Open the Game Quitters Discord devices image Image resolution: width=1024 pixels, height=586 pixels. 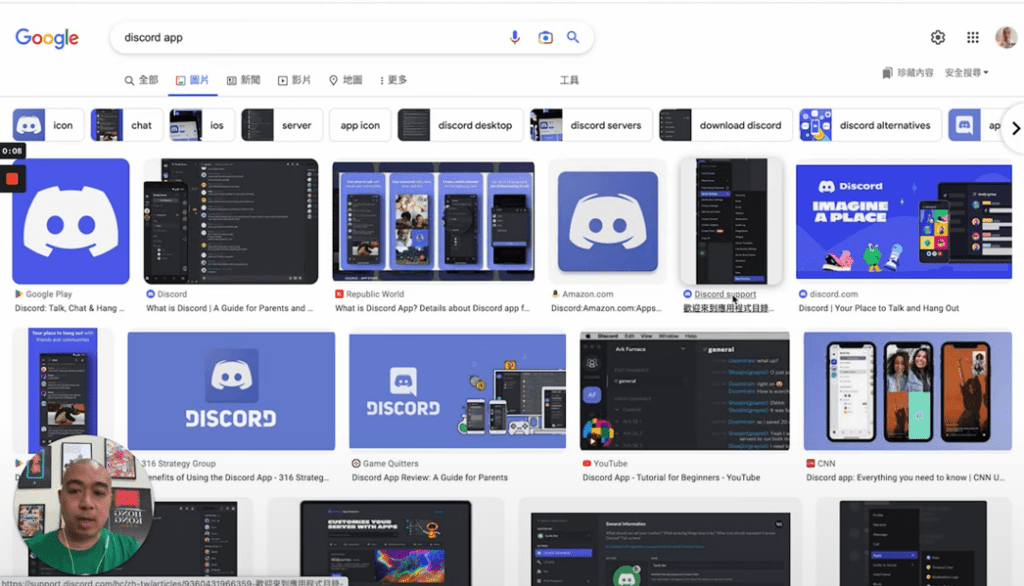click(x=457, y=391)
